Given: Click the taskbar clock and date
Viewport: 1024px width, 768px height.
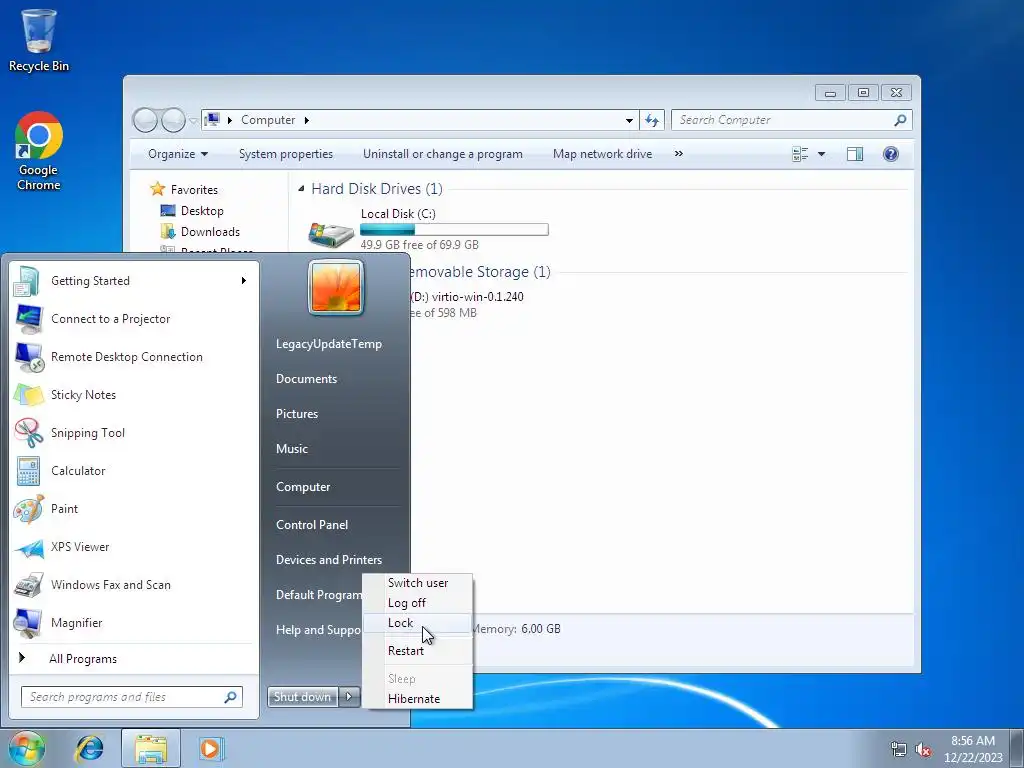Looking at the screenshot, I should tap(973, 749).
